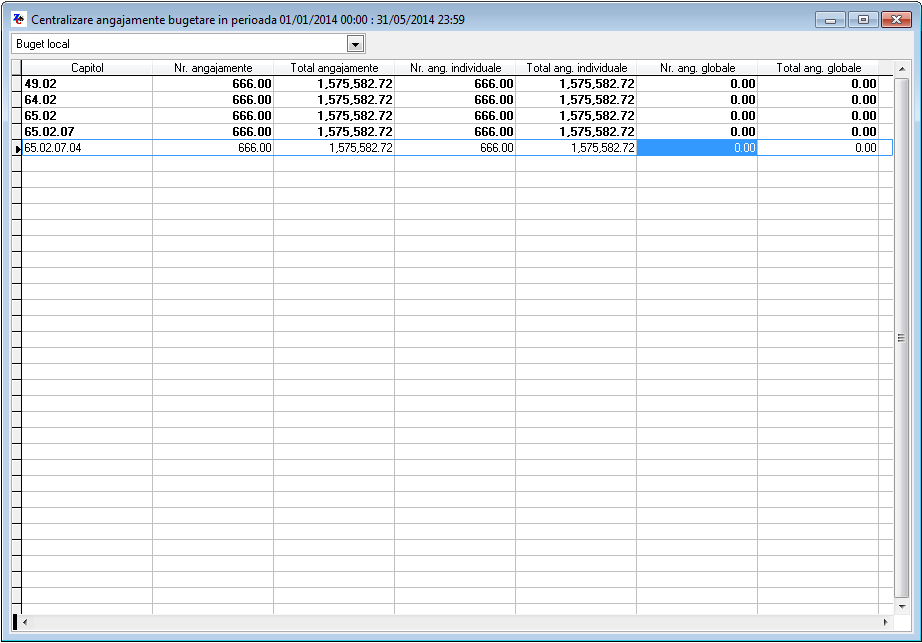
Task: Click Nr. ang. individuale column header
Action: tap(455, 68)
